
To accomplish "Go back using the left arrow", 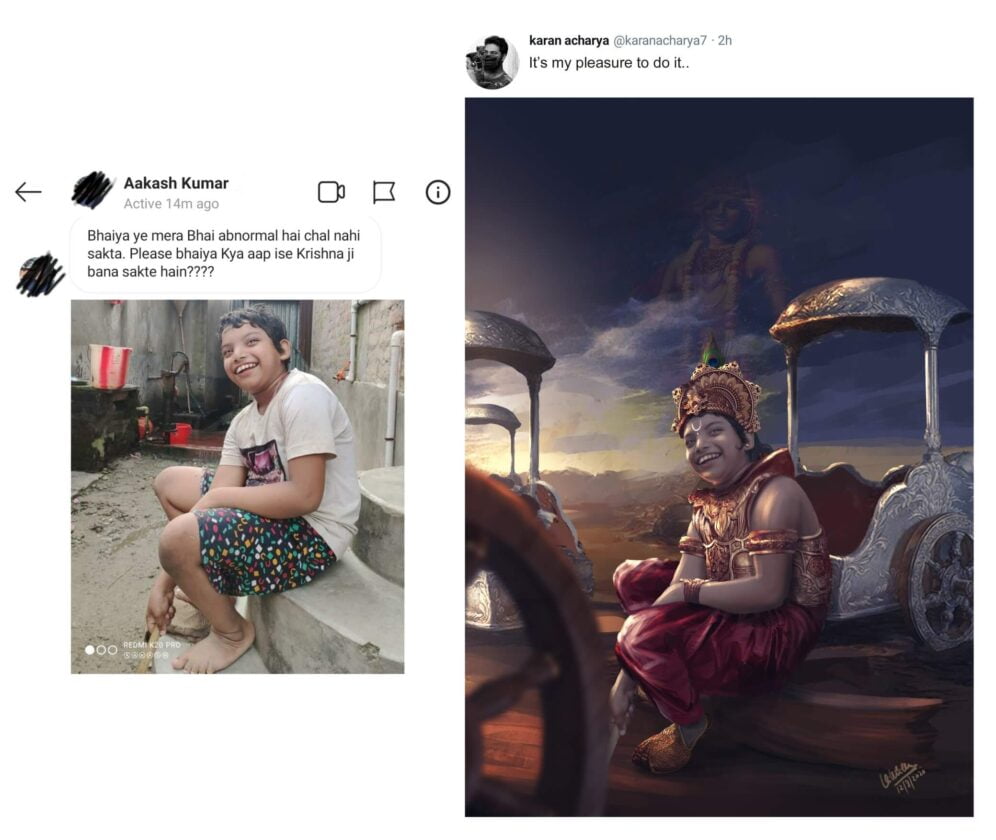I will [28, 192].
